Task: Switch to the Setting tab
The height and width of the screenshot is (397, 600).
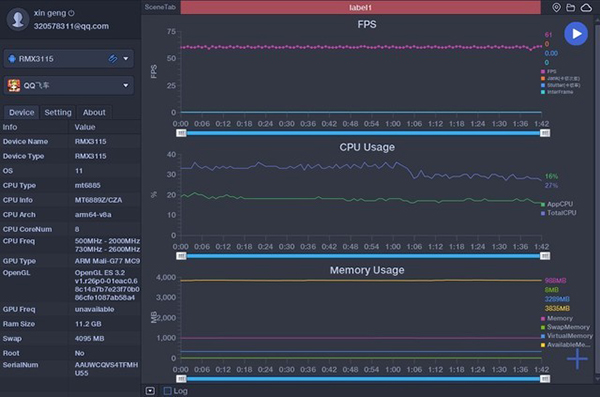Action: (58, 112)
